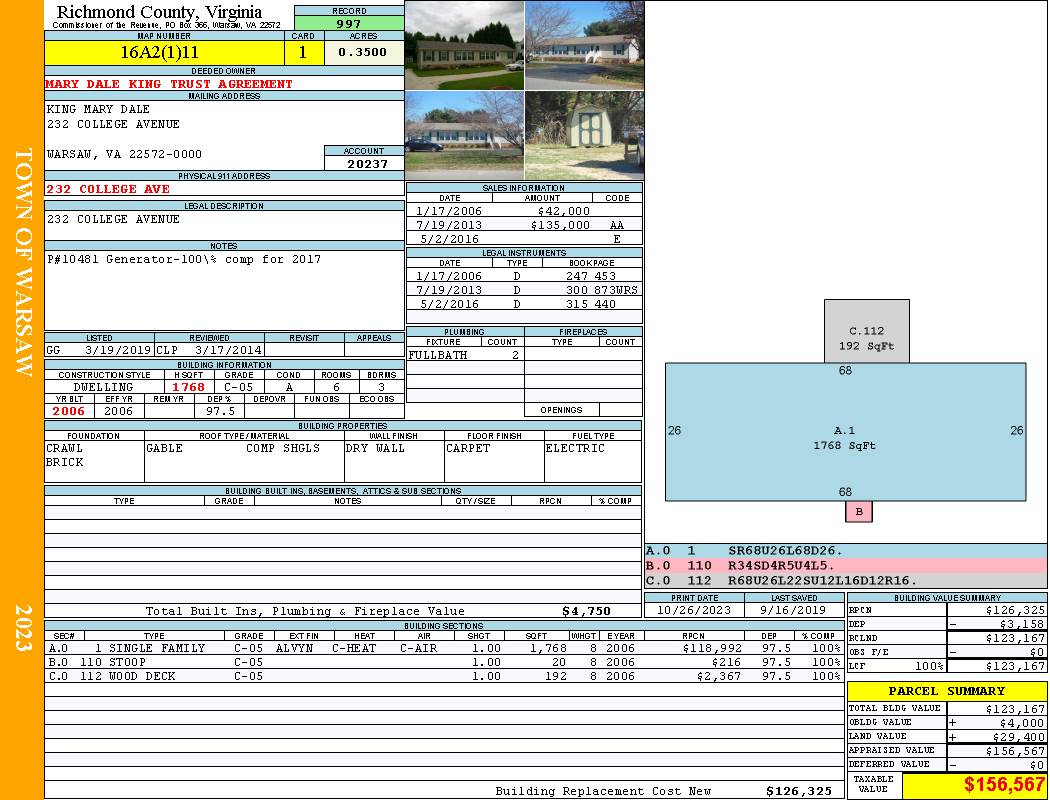Select the A.0 SINGLE FAMILY building row
This screenshot has width=1050, height=800.
[443, 648]
